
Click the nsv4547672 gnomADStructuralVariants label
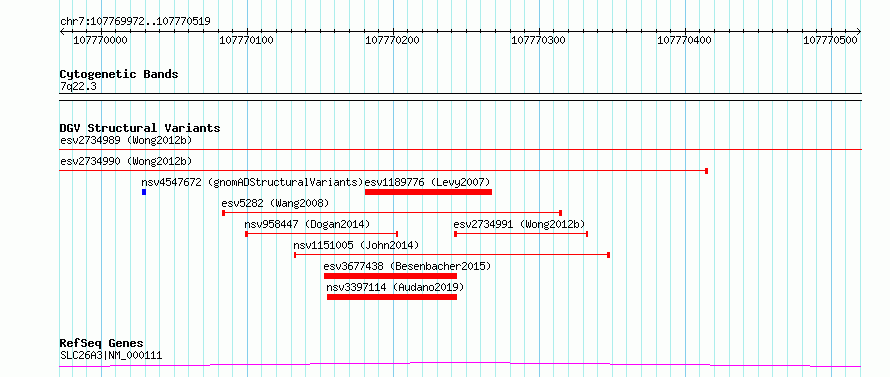pos(252,182)
